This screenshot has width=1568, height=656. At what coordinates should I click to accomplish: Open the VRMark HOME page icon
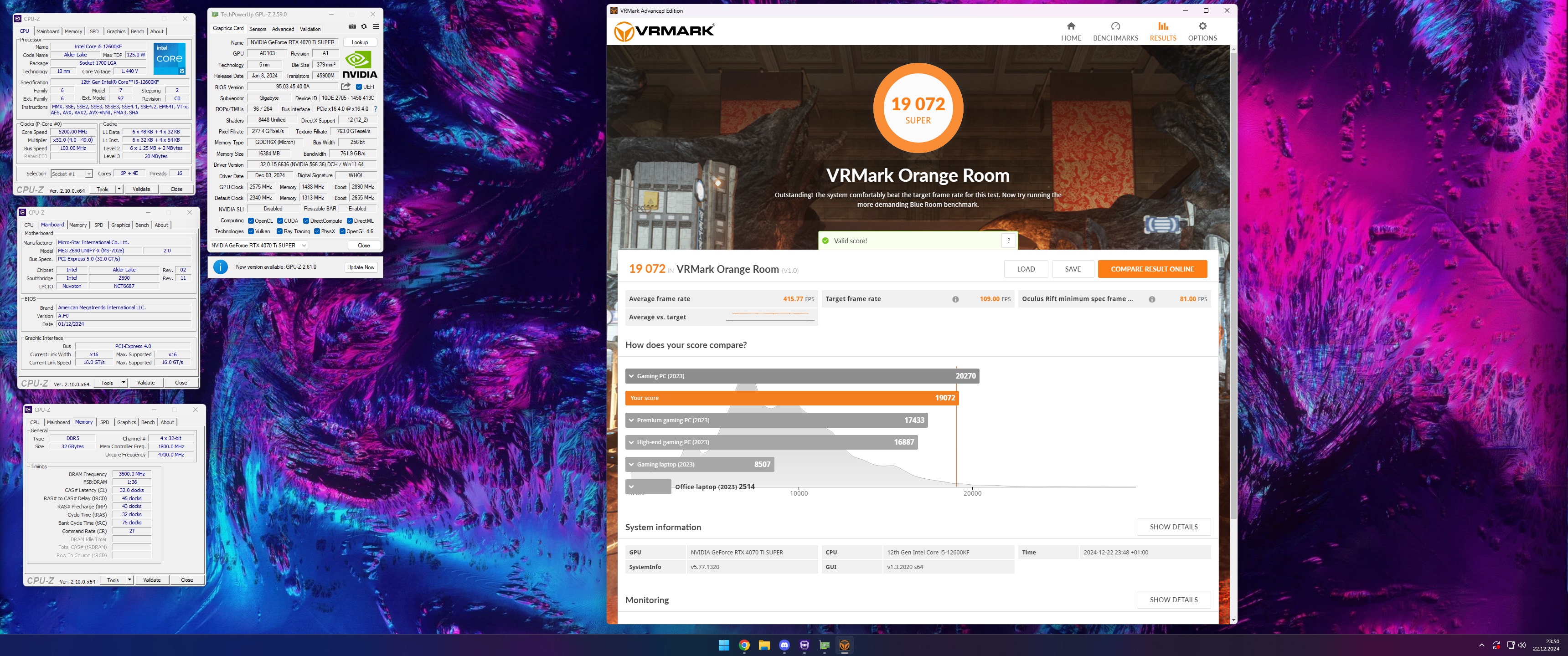pos(1071,26)
